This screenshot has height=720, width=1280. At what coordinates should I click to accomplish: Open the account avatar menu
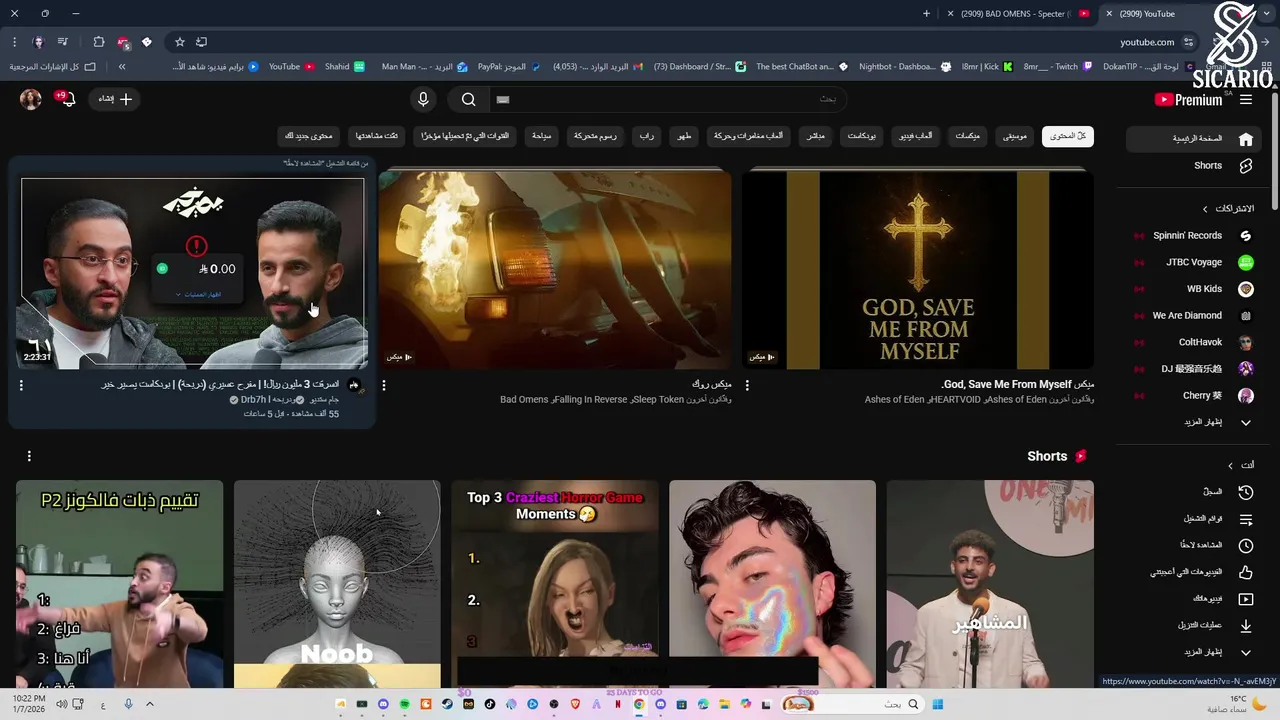click(31, 99)
